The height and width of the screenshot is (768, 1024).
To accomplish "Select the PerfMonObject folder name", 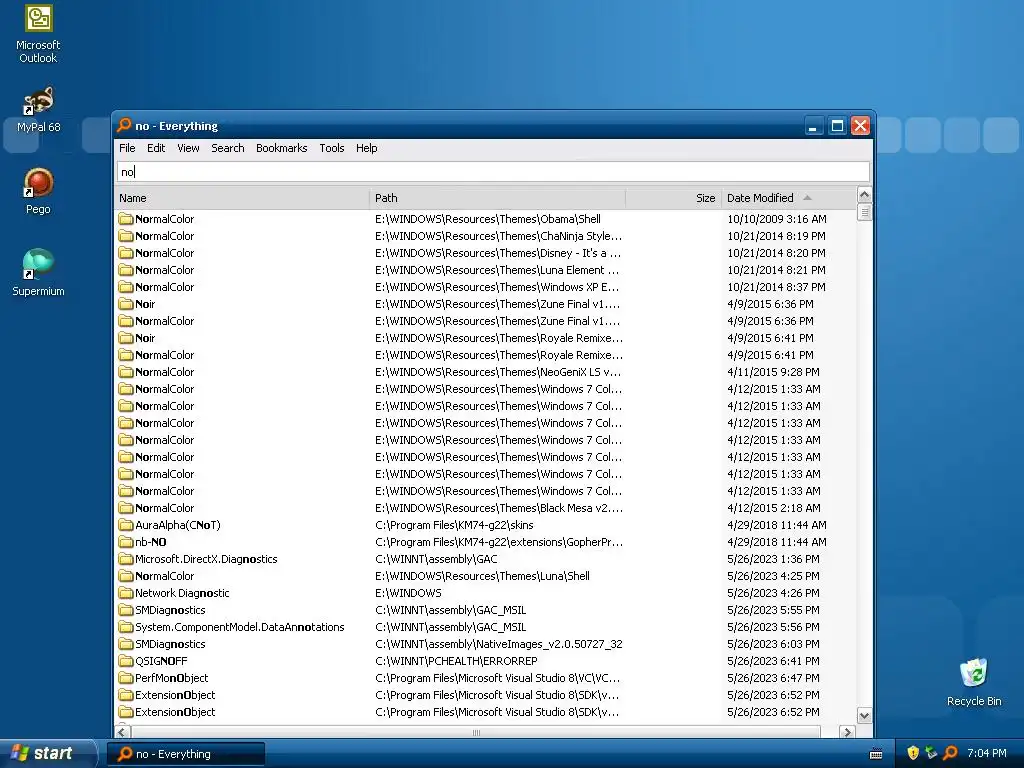I will [x=171, y=677].
